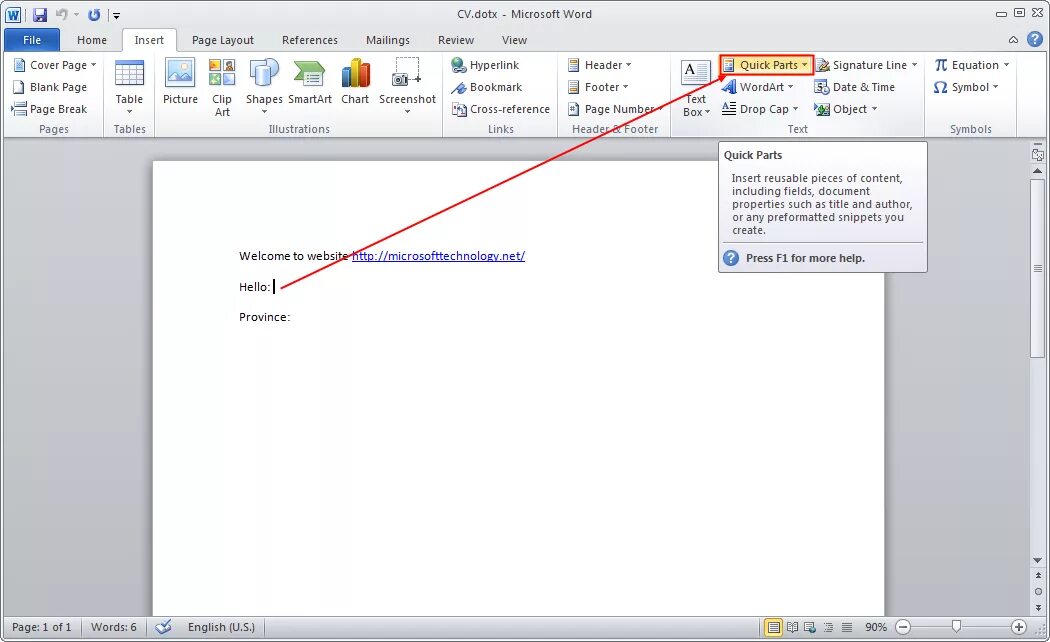Image resolution: width=1050 pixels, height=642 pixels.
Task: Click the vertical scrollbar thumb
Action: 1037,268
